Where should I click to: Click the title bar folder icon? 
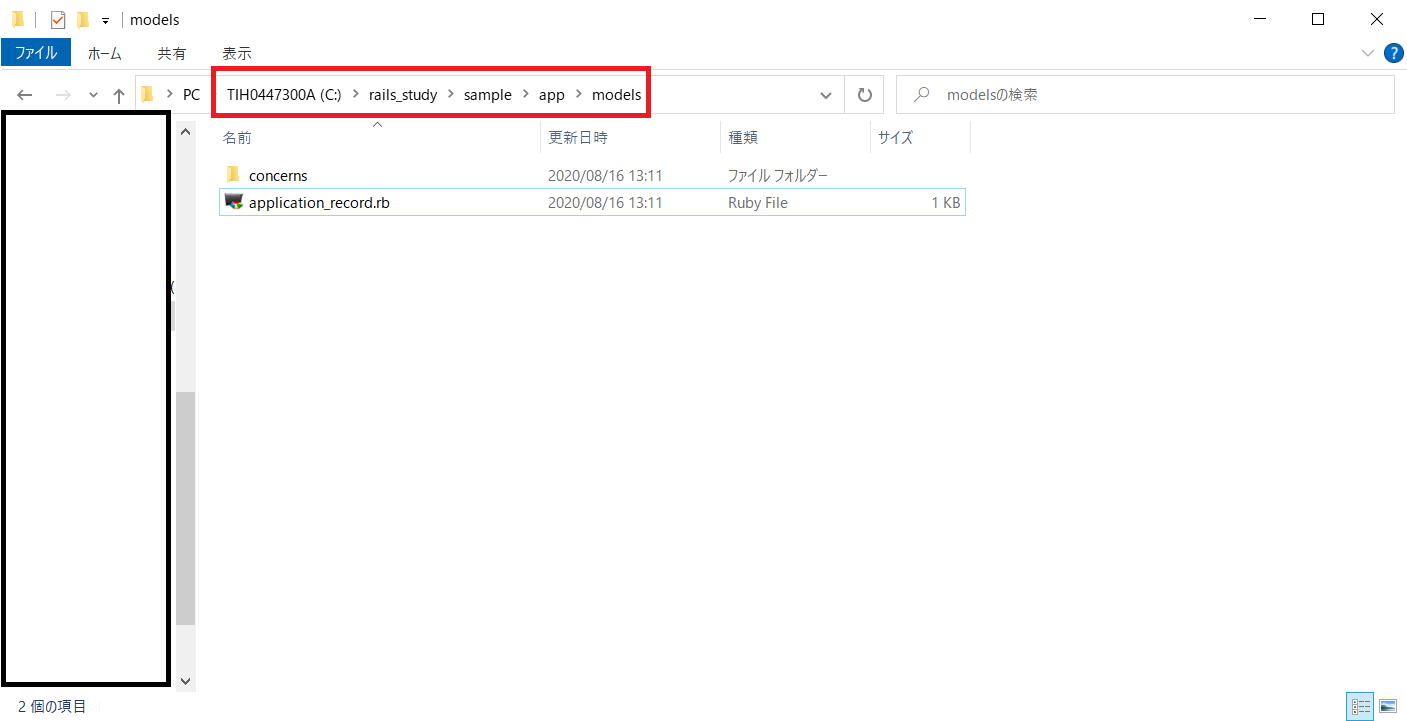click(x=17, y=19)
